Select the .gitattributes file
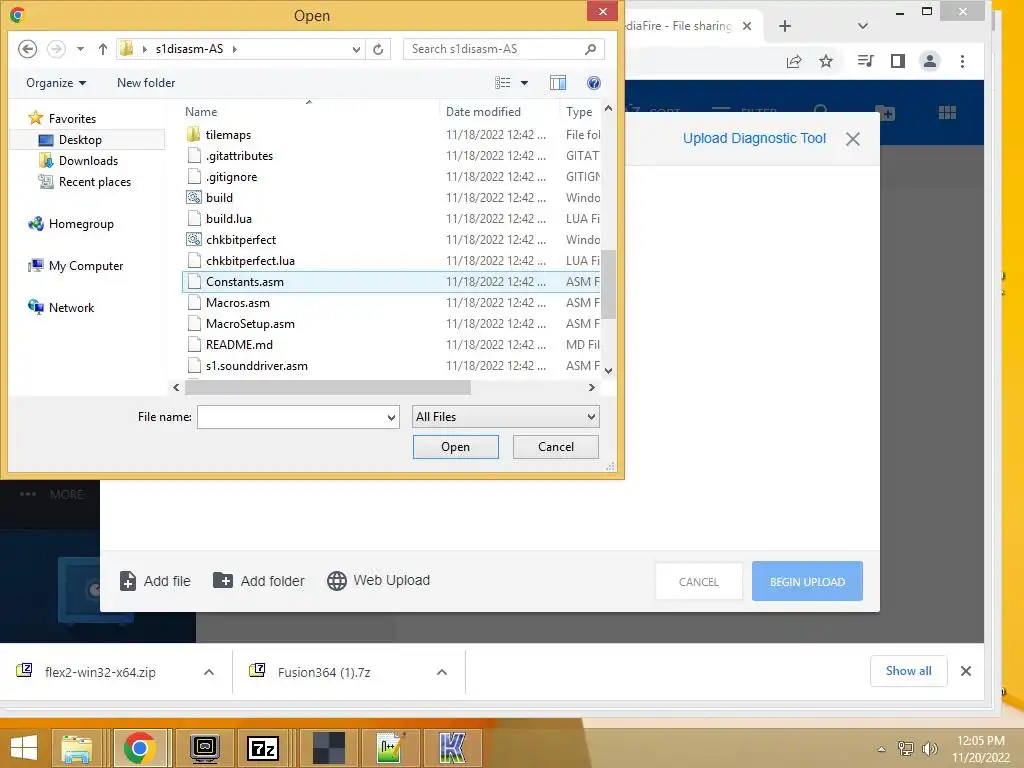 tap(391, 155)
